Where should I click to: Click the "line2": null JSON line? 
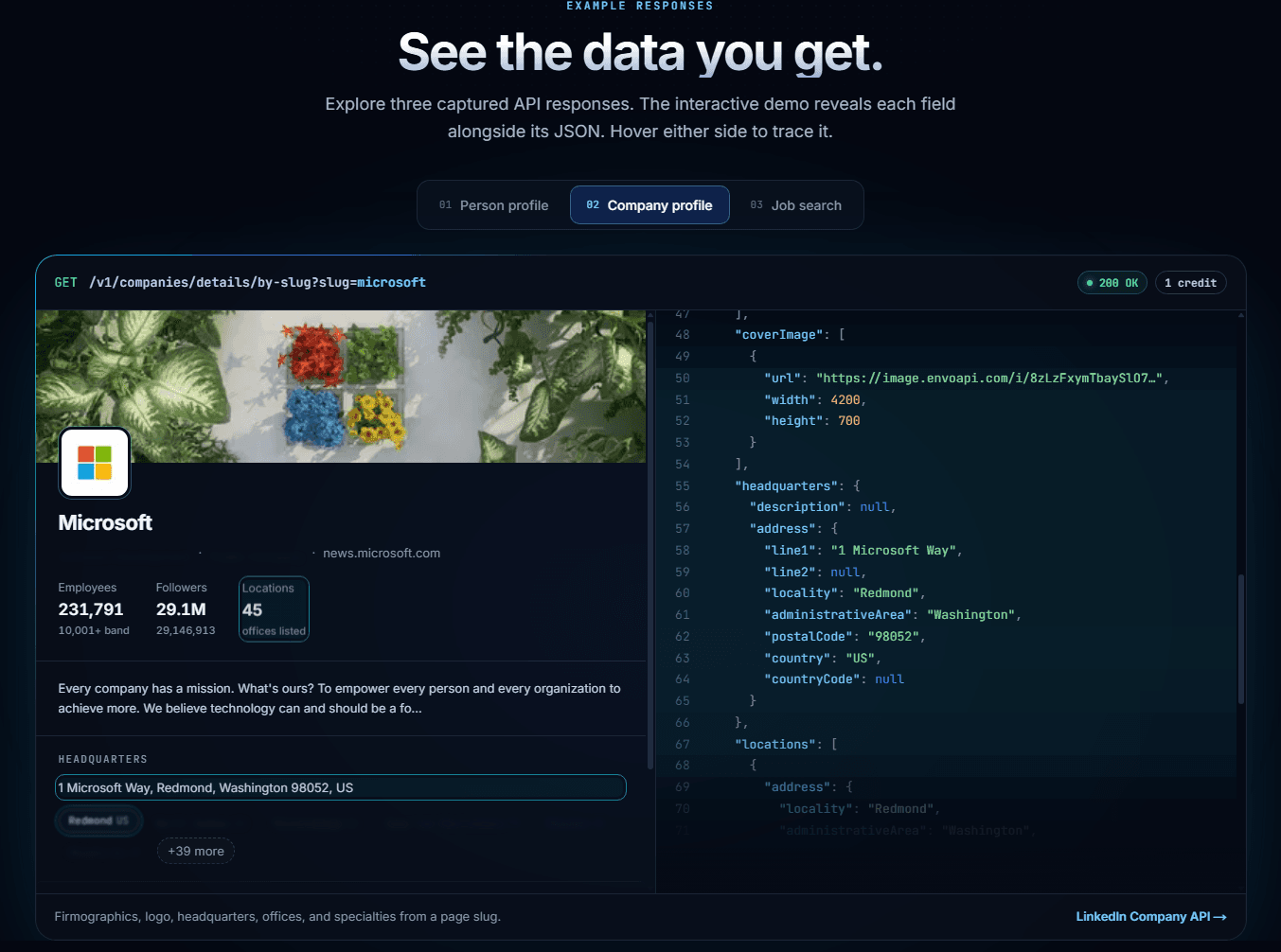click(x=815, y=573)
